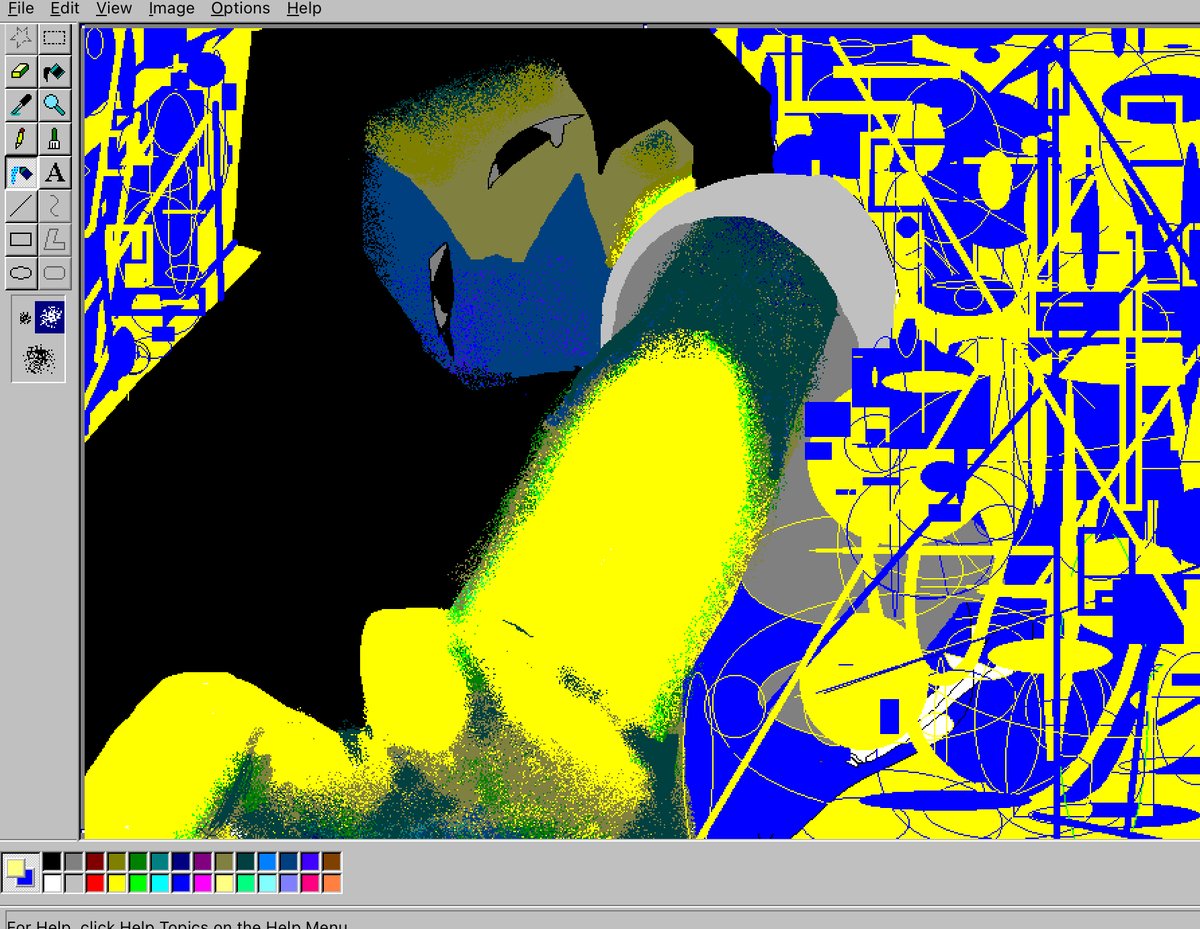Pick the dark red (maroon) swatch

click(x=95, y=862)
